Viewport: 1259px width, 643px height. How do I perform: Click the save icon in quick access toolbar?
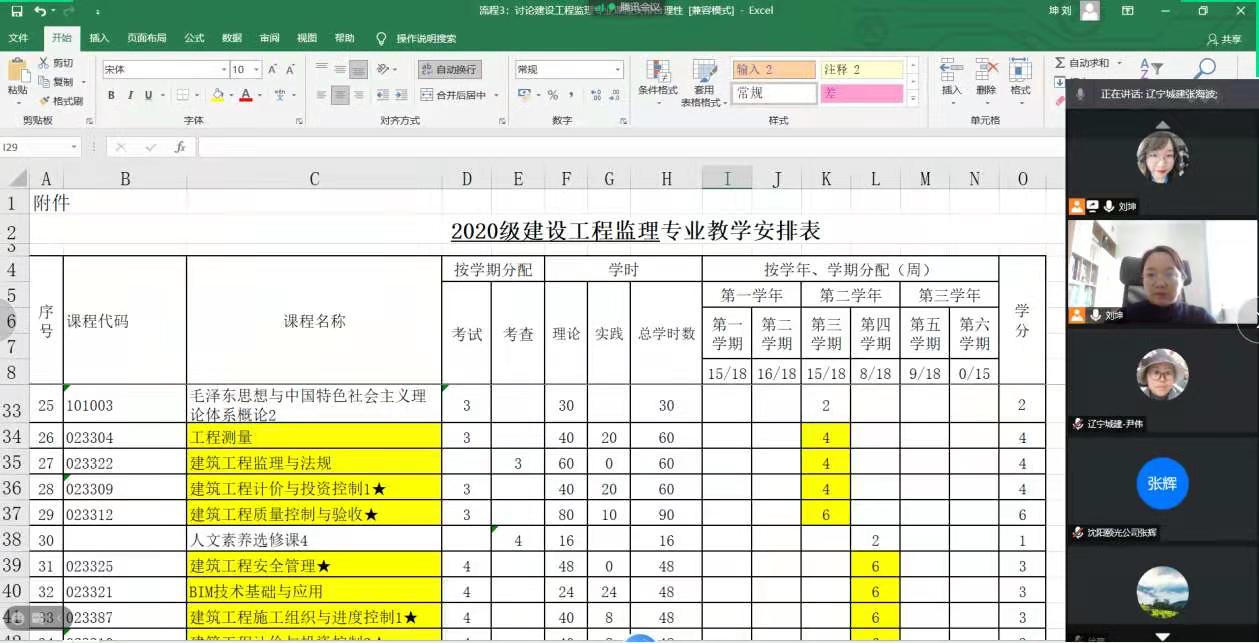pos(16,11)
